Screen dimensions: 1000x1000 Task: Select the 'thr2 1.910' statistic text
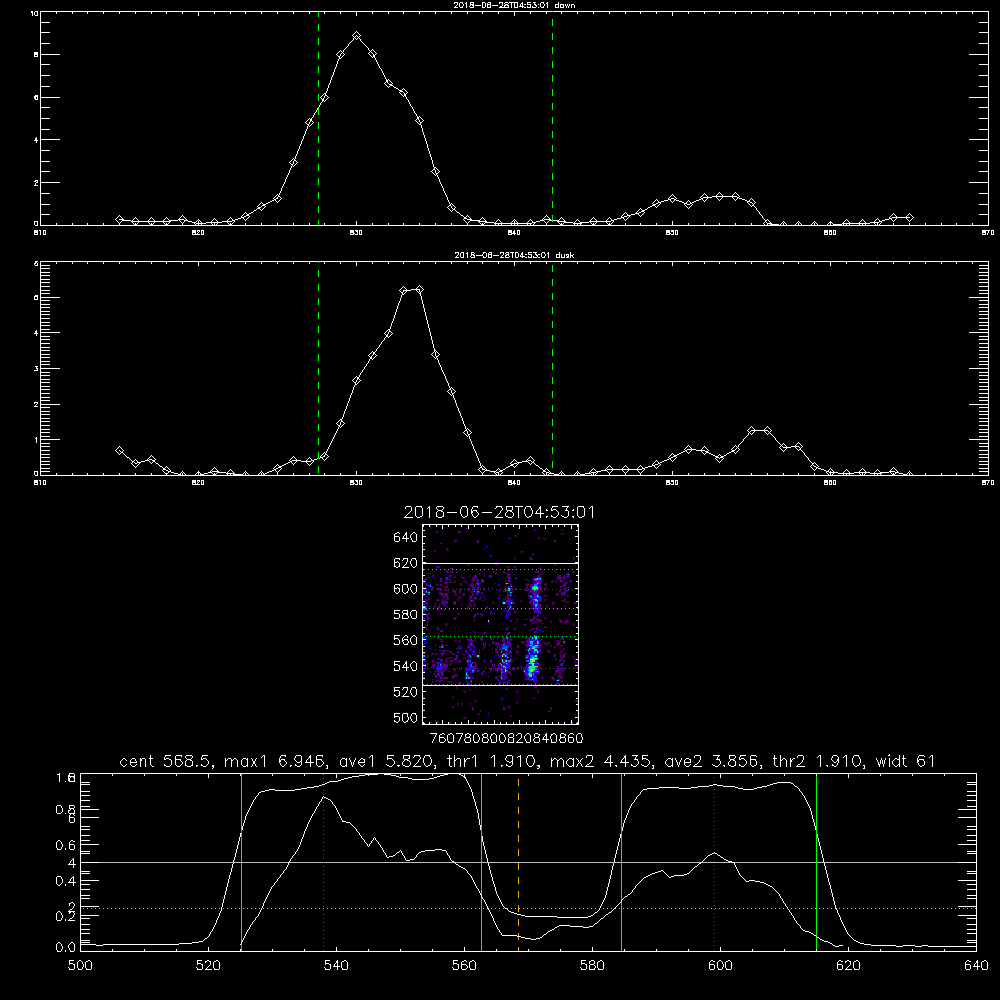tap(817, 761)
